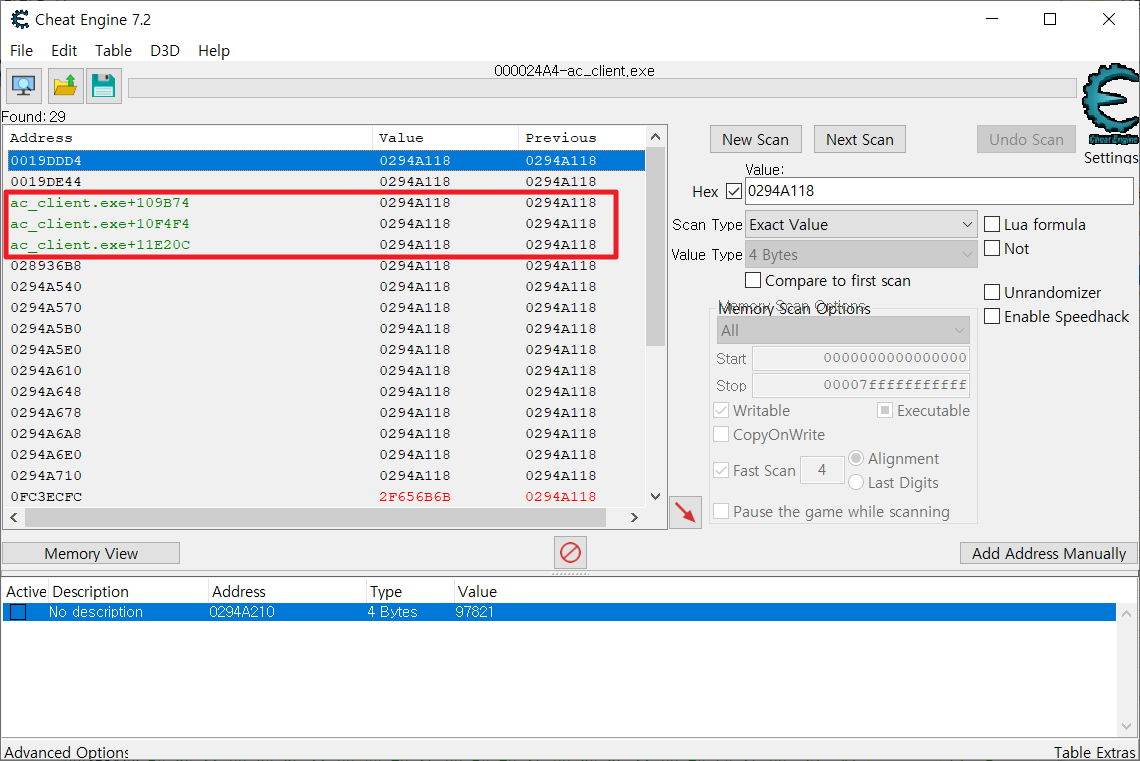
Task: Check Compare to first scan
Action: coord(753,280)
